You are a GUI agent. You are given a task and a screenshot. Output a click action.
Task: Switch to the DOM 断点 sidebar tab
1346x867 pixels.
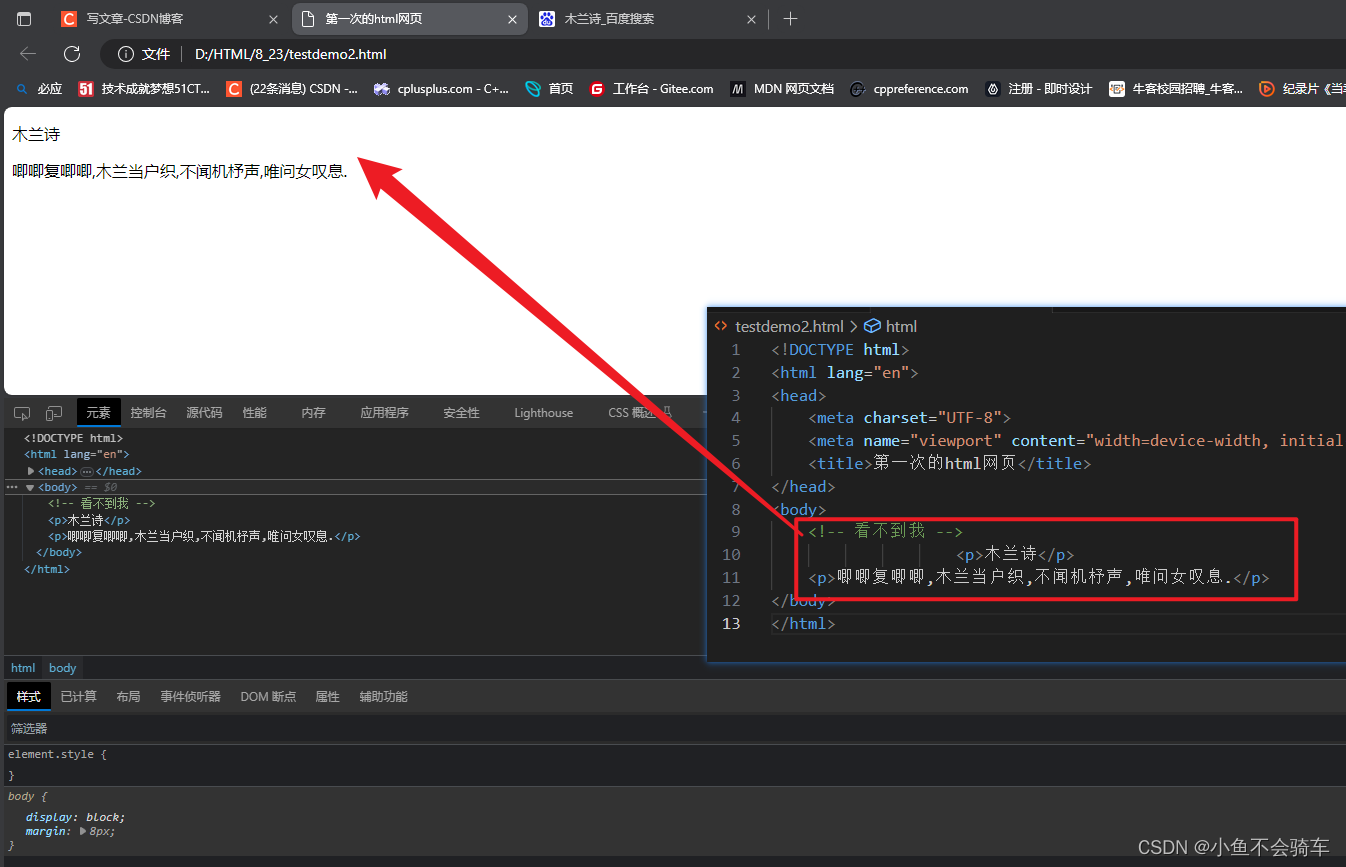pyautogui.click(x=268, y=697)
